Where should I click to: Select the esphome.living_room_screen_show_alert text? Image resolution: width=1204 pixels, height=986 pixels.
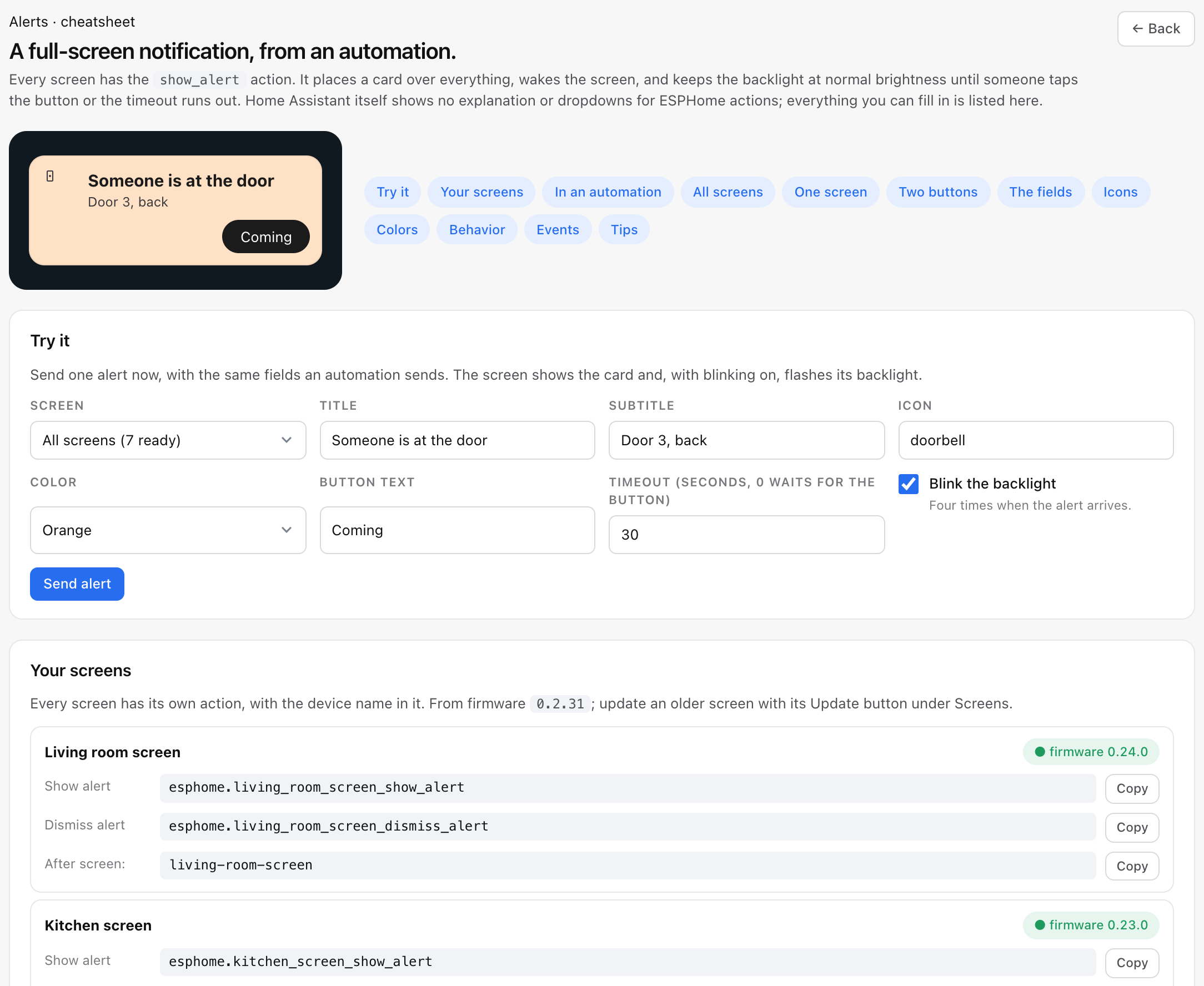317,787
